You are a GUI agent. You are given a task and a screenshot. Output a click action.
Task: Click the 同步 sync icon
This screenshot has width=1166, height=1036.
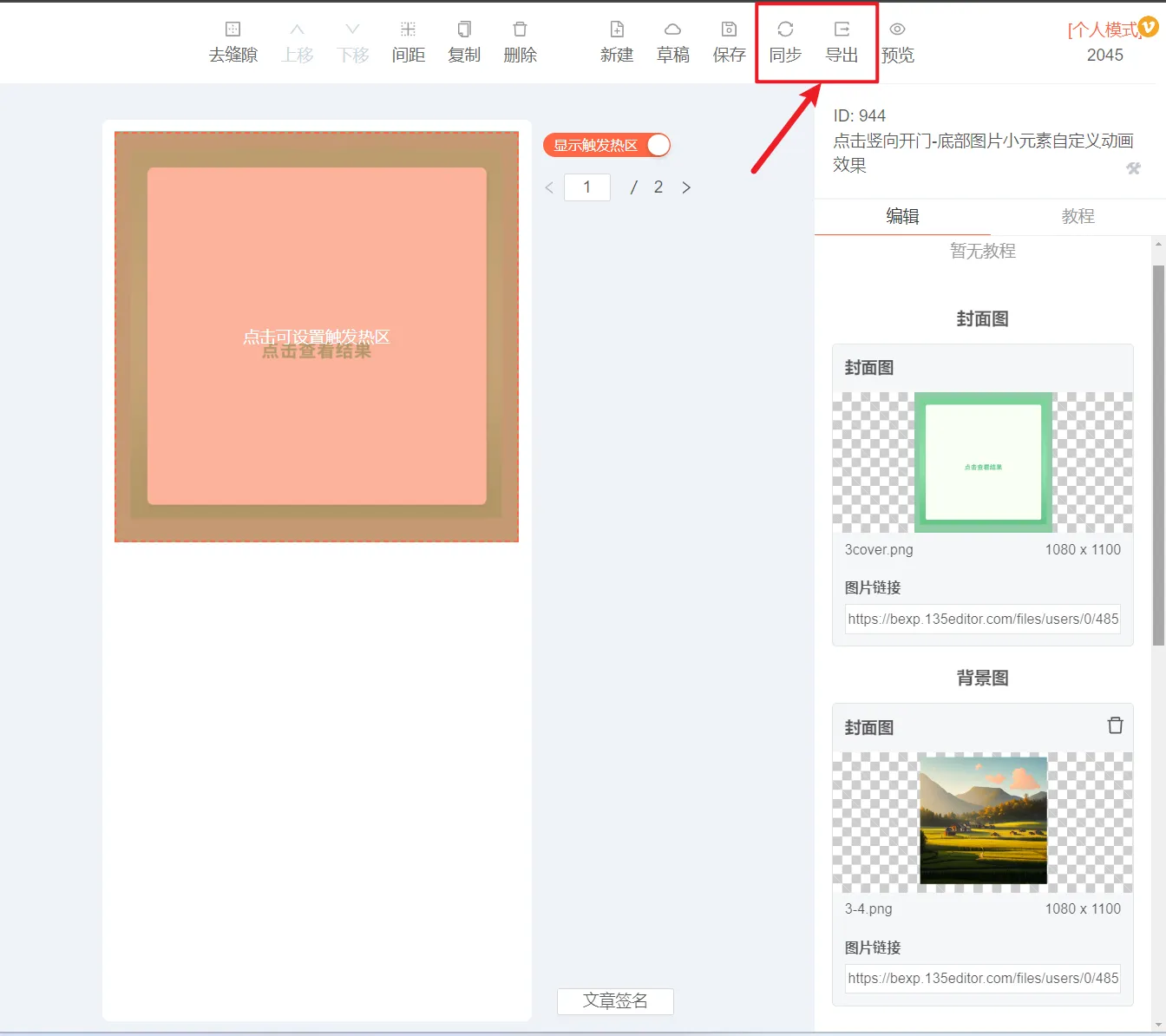785,29
